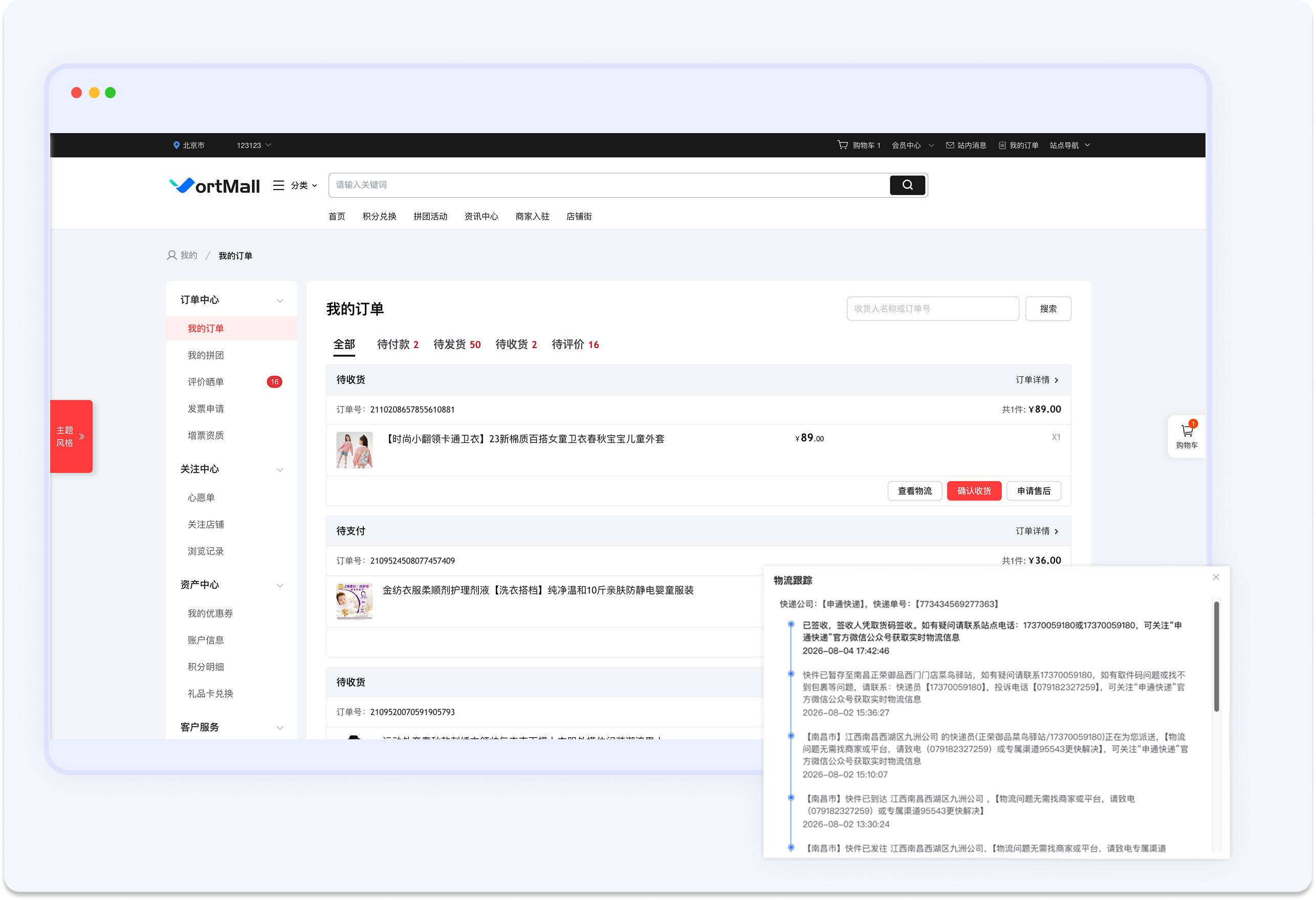Viewport: 1316px width, 900px height.
Task: Go to 店铺街 in the navigation menu
Action: pos(579,217)
